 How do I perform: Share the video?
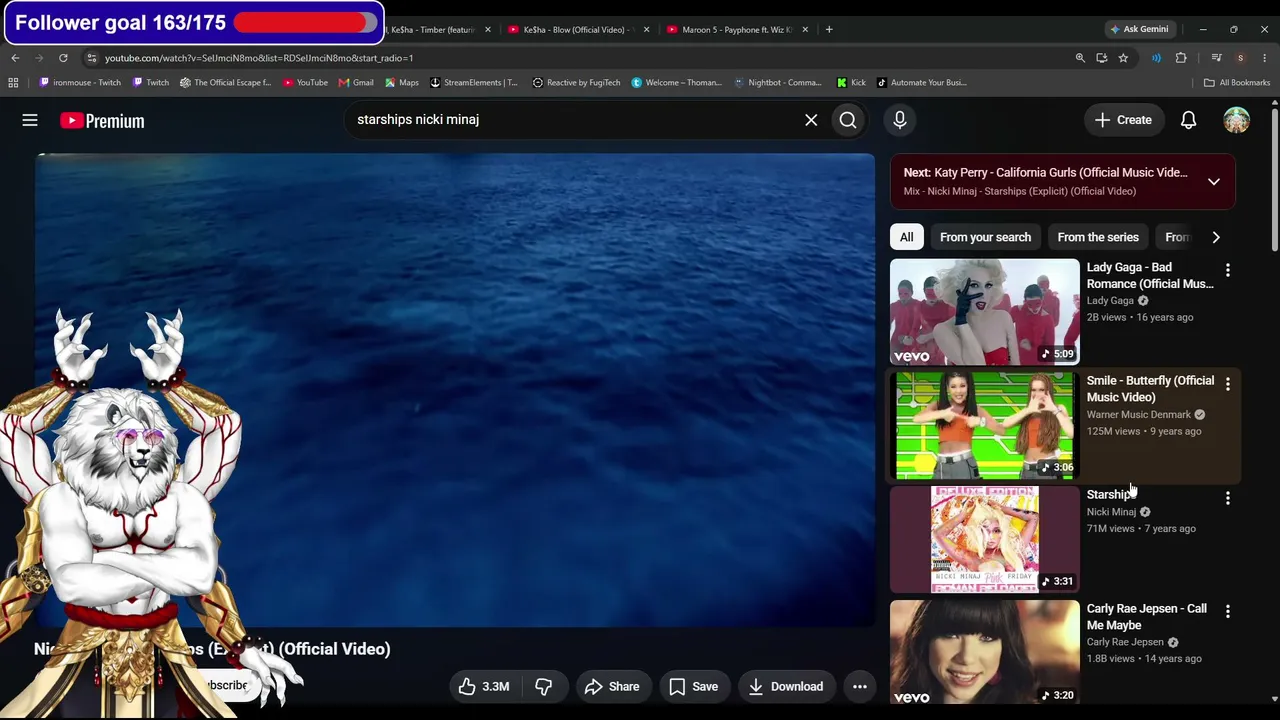pos(611,687)
